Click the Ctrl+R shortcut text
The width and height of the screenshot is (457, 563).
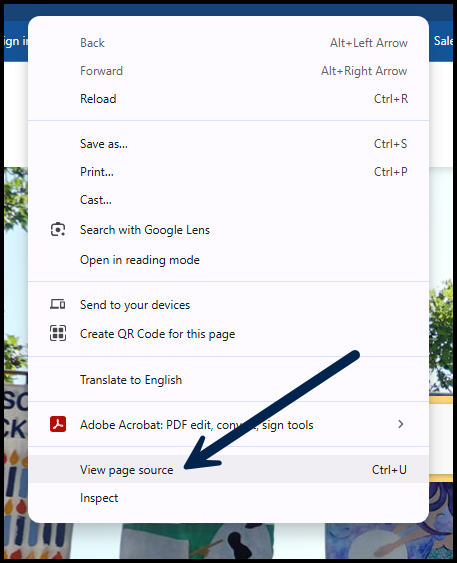coord(391,99)
